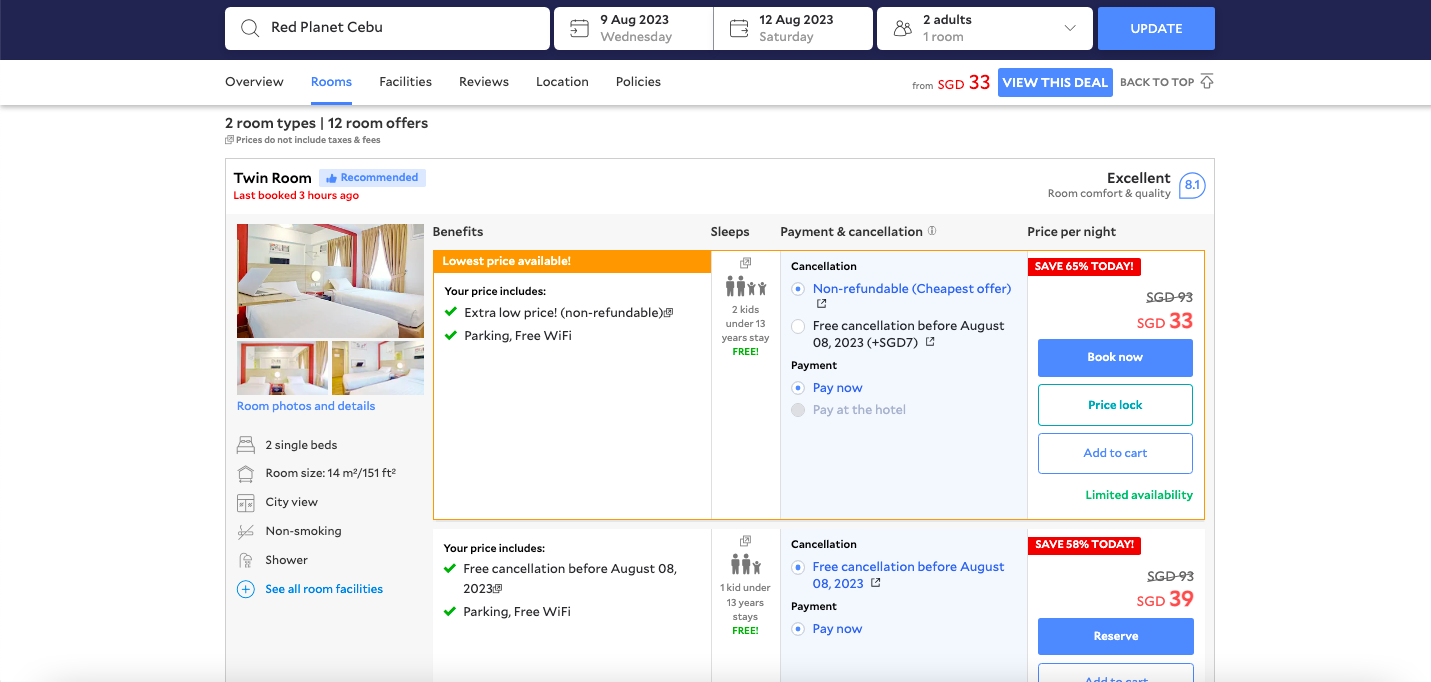Viewport: 1431px width, 682px height.
Task: Click the payment & cancellation info icon
Action: tap(932, 231)
